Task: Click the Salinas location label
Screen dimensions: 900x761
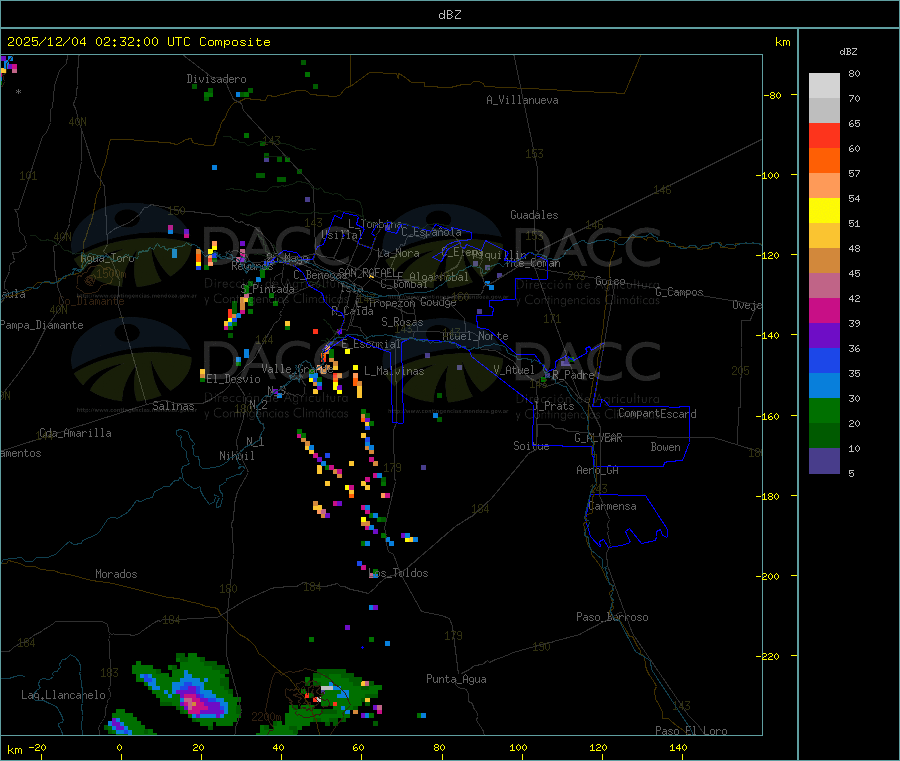Action: click(173, 406)
